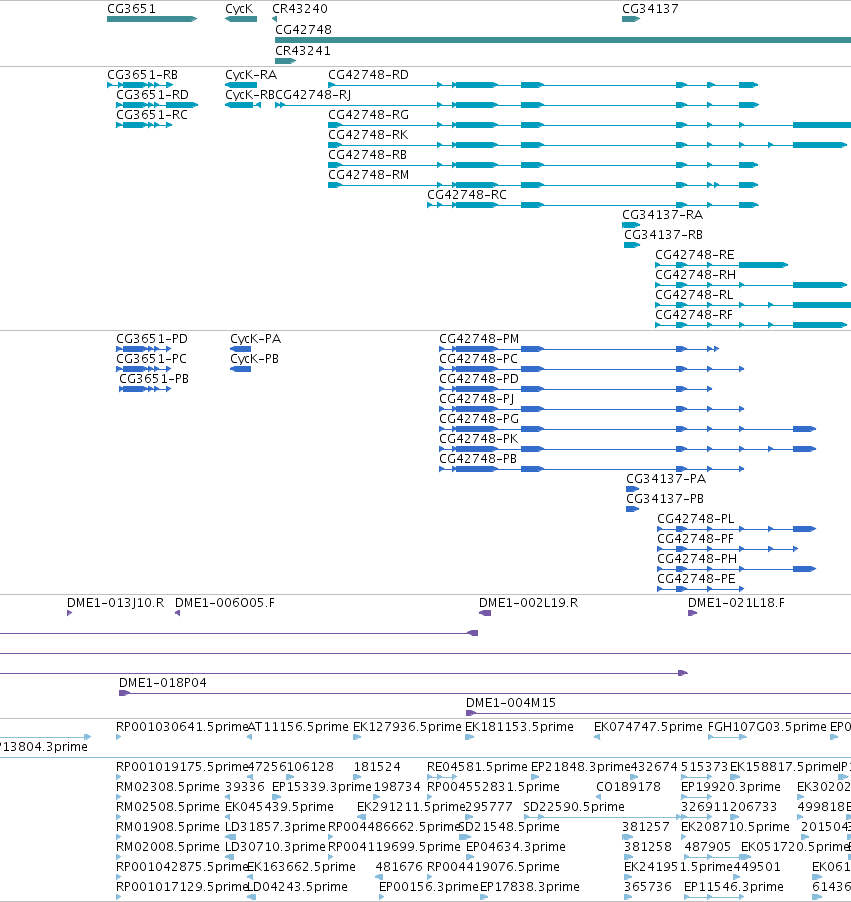
Task: Open the CG42748-PL protein label
Action: coord(696,518)
